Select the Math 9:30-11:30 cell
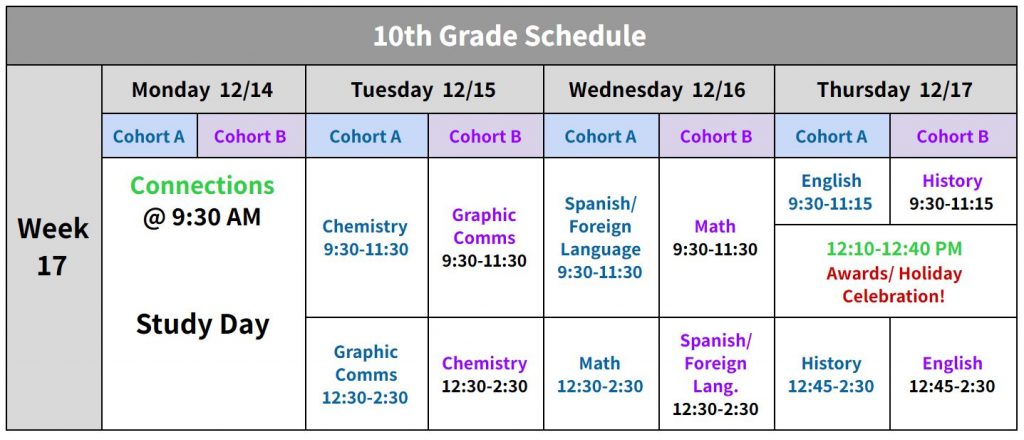Image resolution: width=1024 pixels, height=440 pixels. tap(715, 238)
